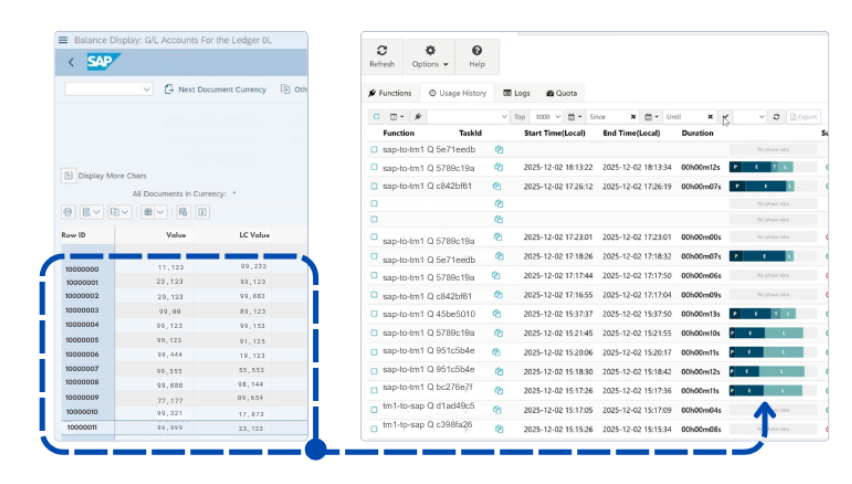852x484 pixels.
Task: Click the SAP back arrow
Action: [71, 62]
